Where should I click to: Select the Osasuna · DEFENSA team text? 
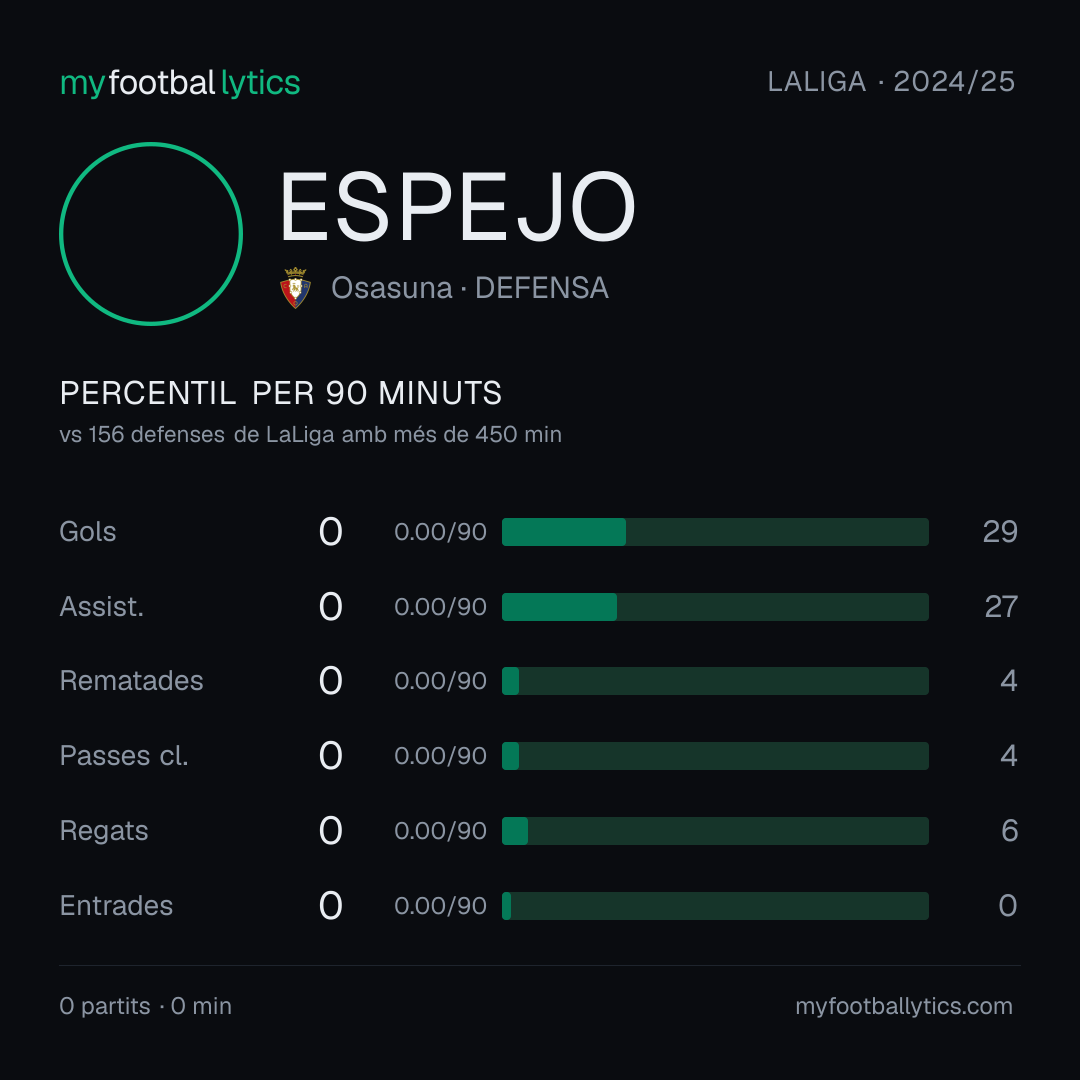[470, 288]
